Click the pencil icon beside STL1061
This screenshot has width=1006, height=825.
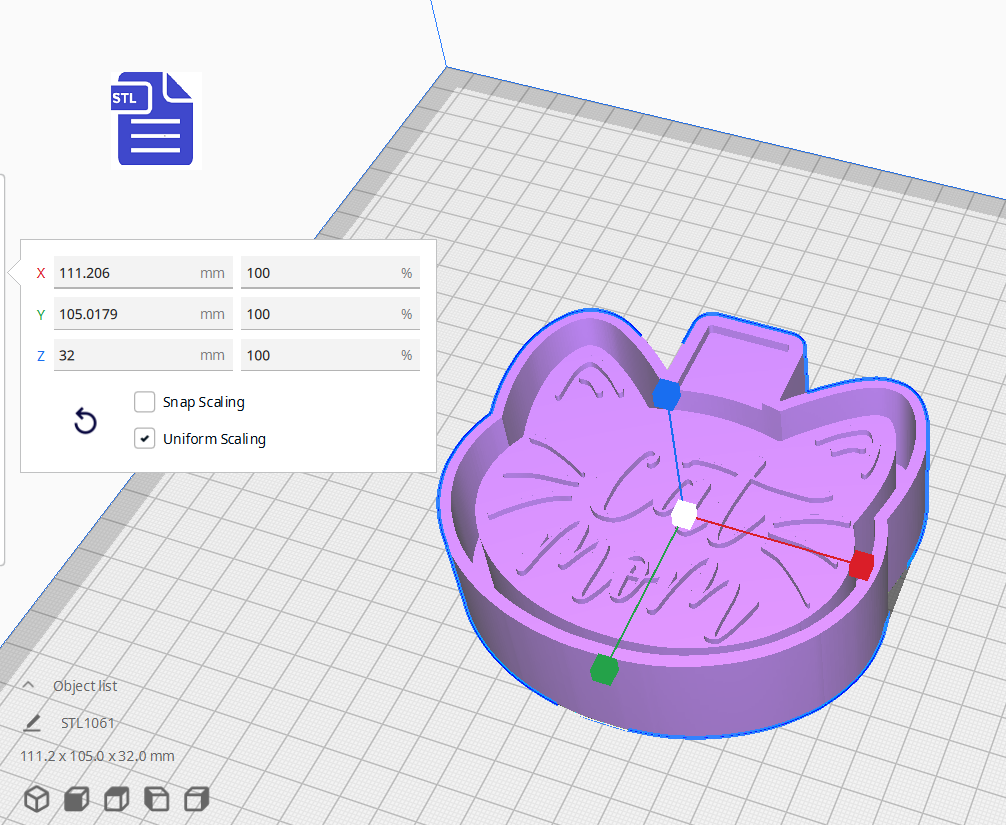(x=33, y=723)
